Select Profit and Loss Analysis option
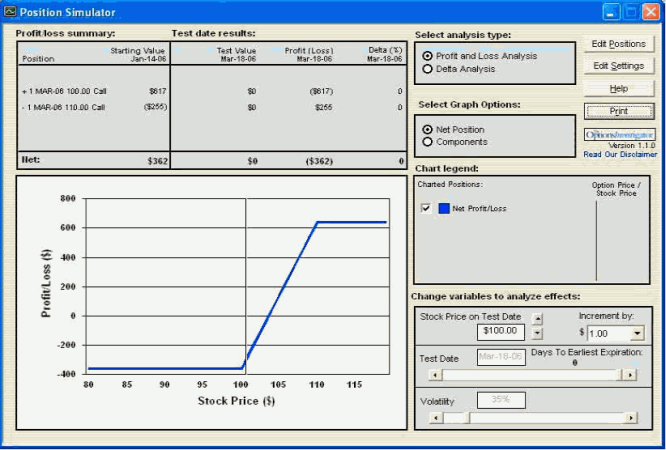This screenshot has width=666, height=450. [x=428, y=56]
